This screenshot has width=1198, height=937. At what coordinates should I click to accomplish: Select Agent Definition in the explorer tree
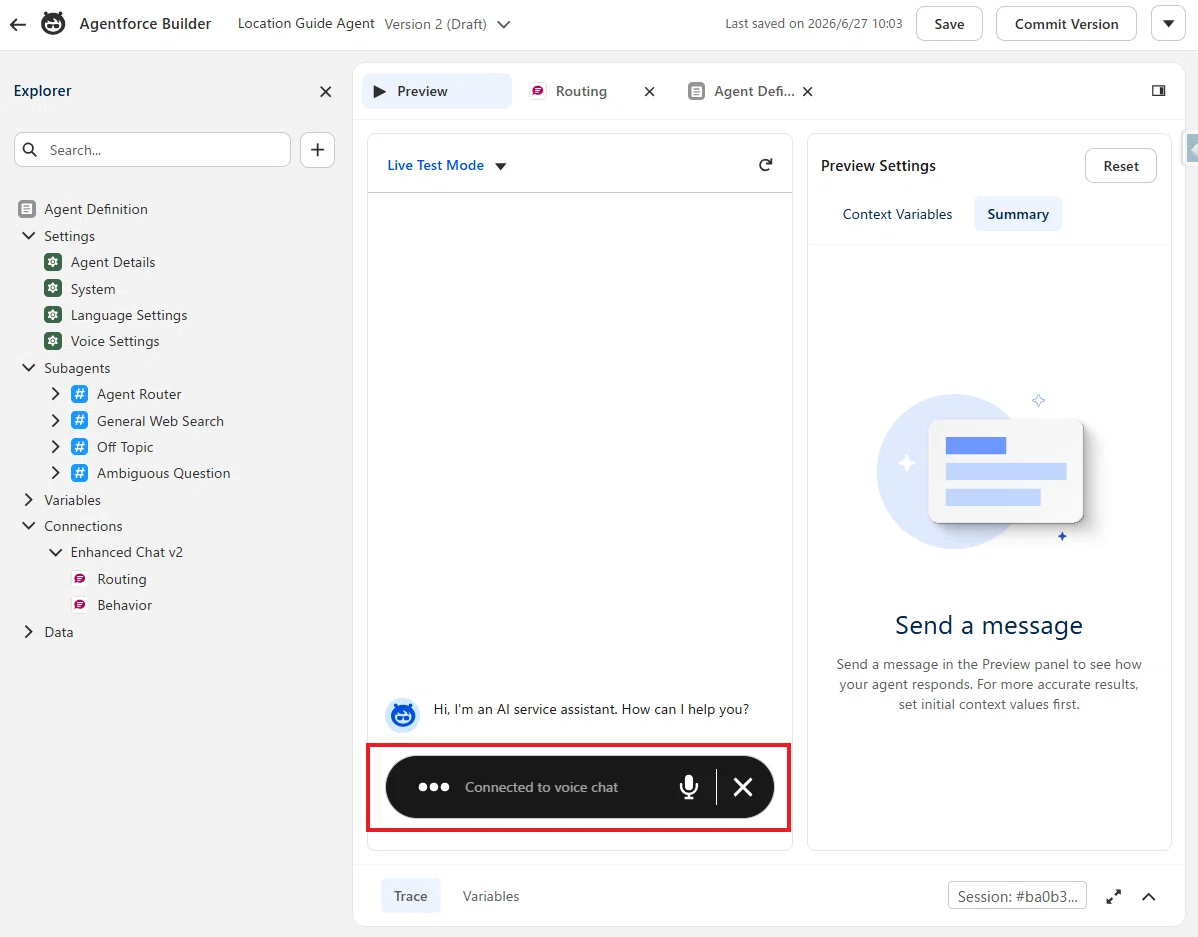96,209
